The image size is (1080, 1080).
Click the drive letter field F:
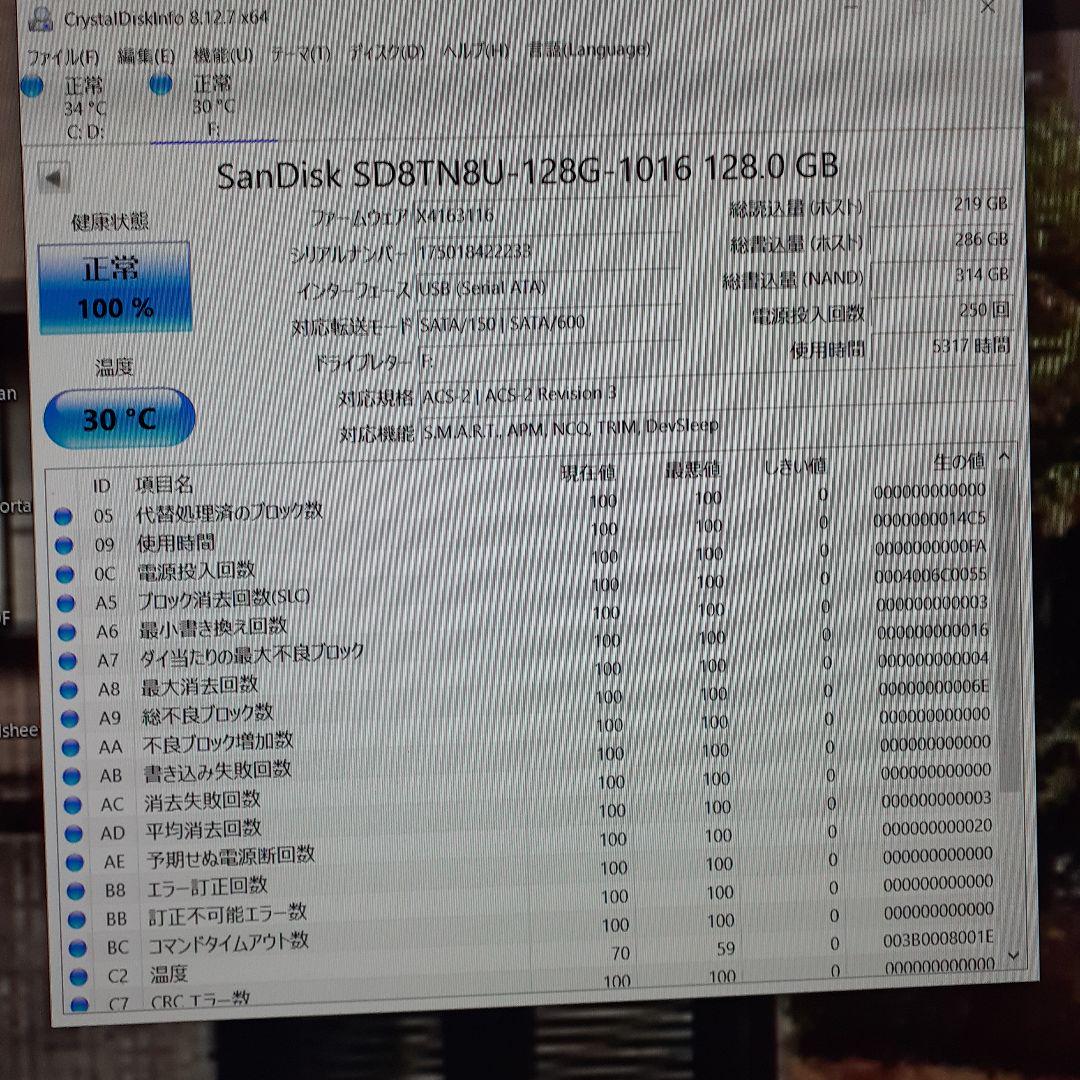click(x=548, y=360)
